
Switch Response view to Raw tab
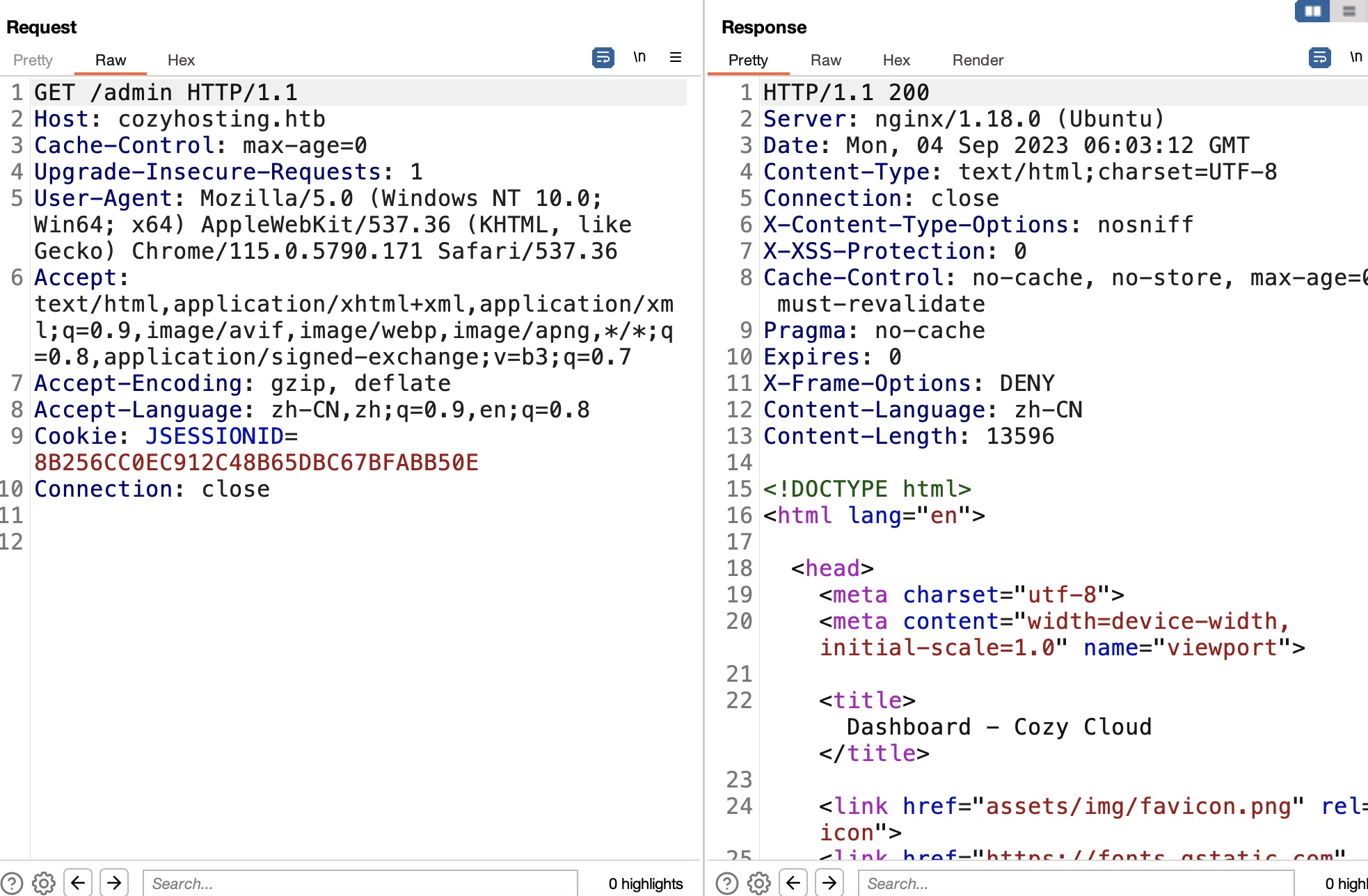pyautogui.click(x=825, y=61)
